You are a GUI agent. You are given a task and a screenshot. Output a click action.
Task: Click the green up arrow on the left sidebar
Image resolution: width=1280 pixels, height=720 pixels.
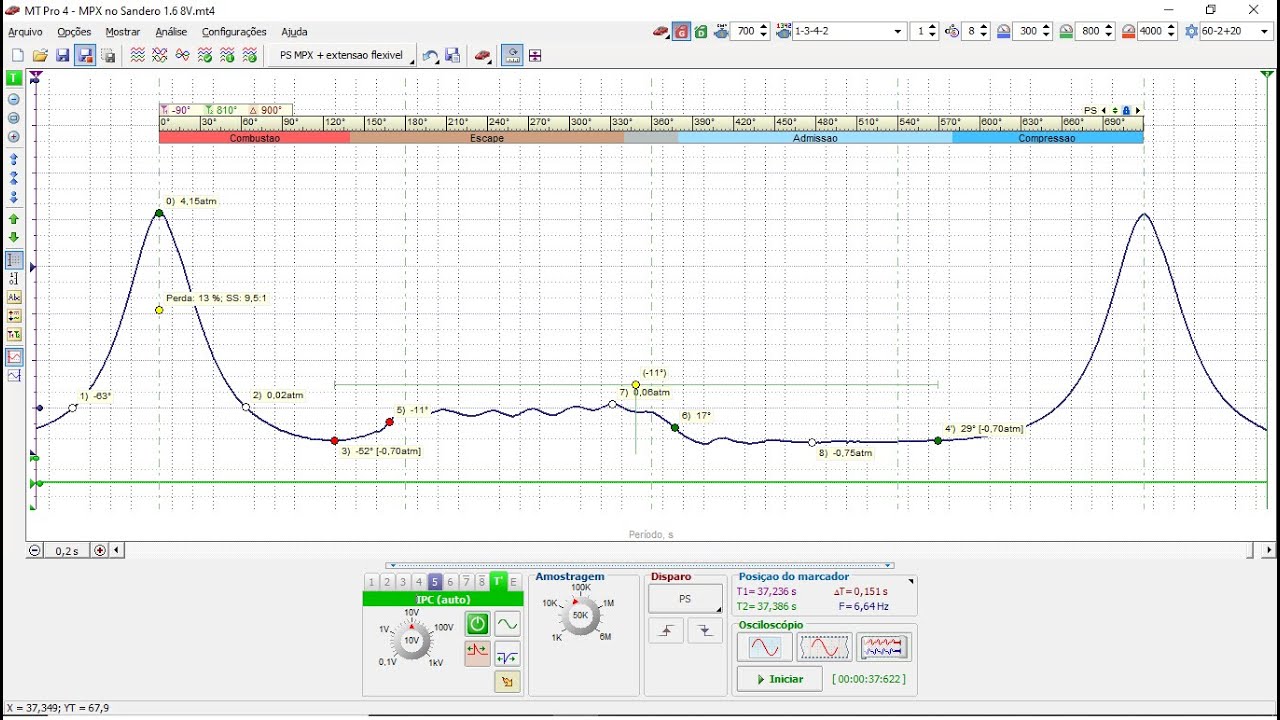pyautogui.click(x=14, y=218)
